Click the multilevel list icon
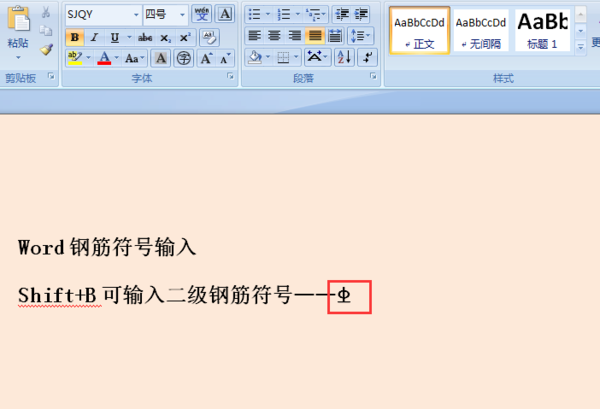This screenshot has width=600, height=409. coord(313,15)
